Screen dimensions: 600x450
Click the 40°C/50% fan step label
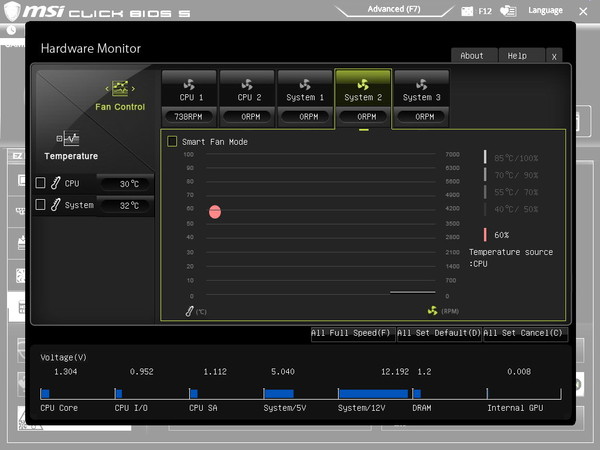click(x=516, y=209)
